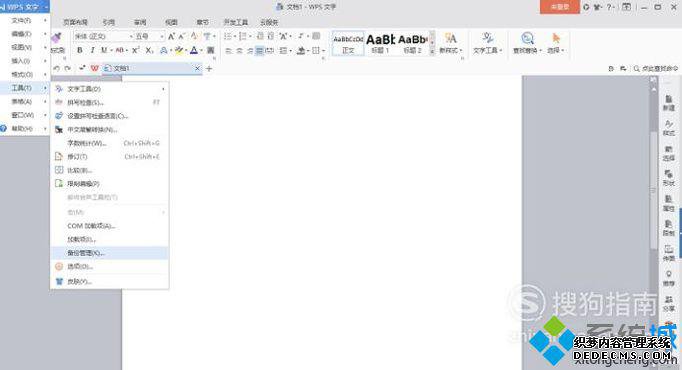Viewport: 682px width, 370px height.
Task: Choose COM 加载项(A) menu entry
Action: point(110,226)
